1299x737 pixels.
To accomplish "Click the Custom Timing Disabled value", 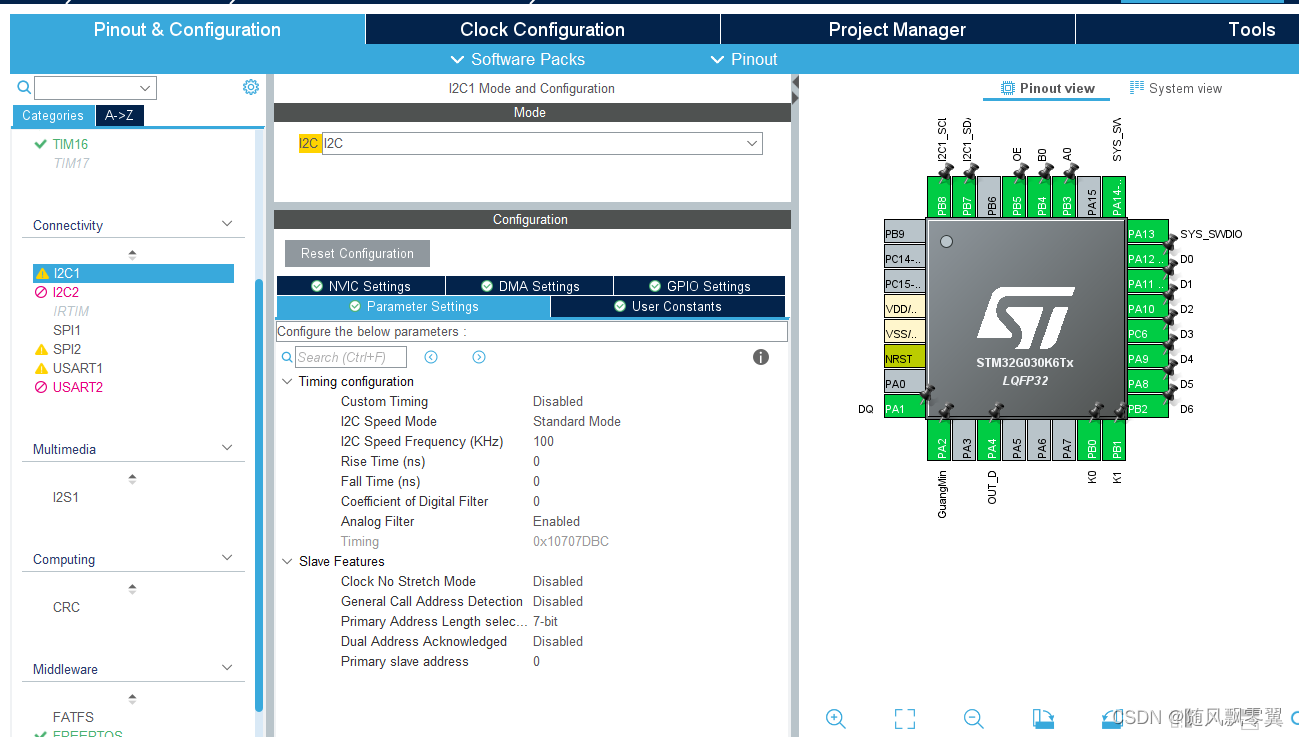I will (x=558, y=401).
